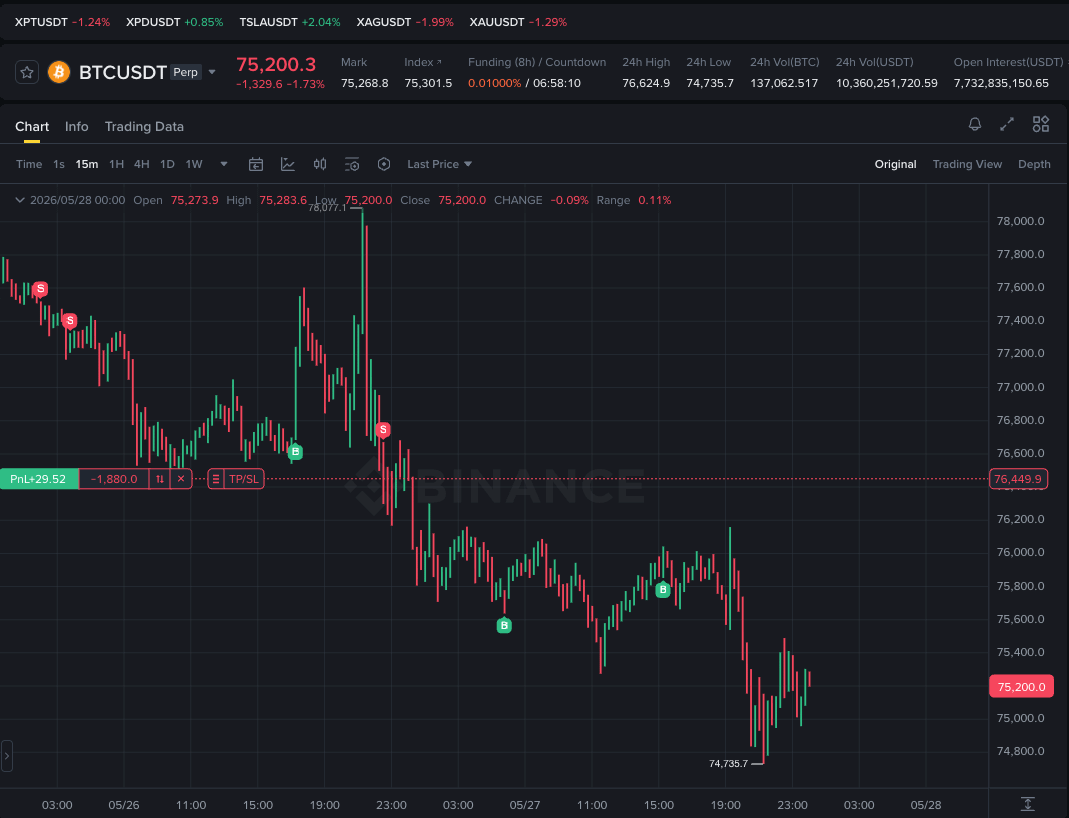This screenshot has width=1069, height=818.
Task: Select the Time line view
Action: 29,164
